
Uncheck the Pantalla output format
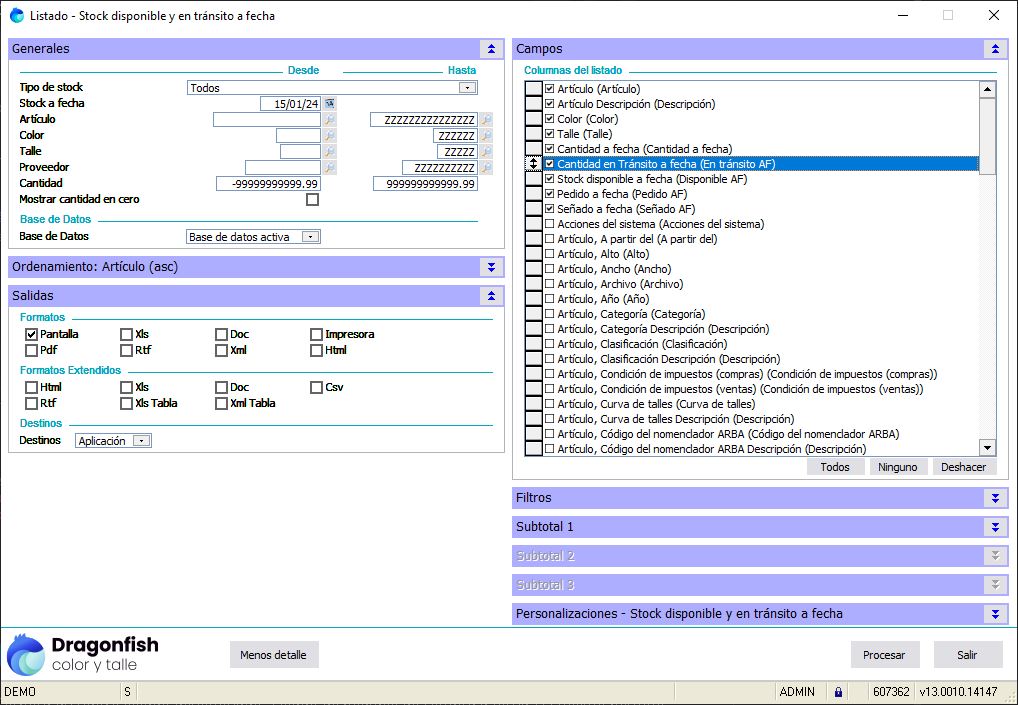[31, 334]
